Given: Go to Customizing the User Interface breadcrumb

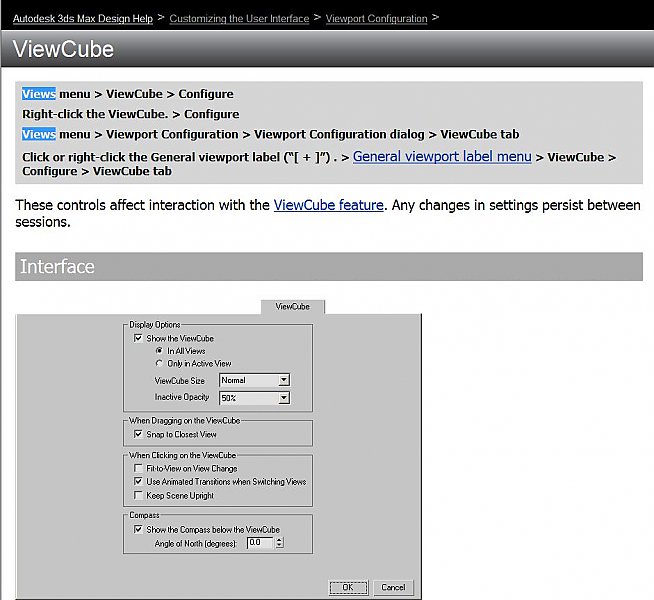Looking at the screenshot, I should click(239, 19).
